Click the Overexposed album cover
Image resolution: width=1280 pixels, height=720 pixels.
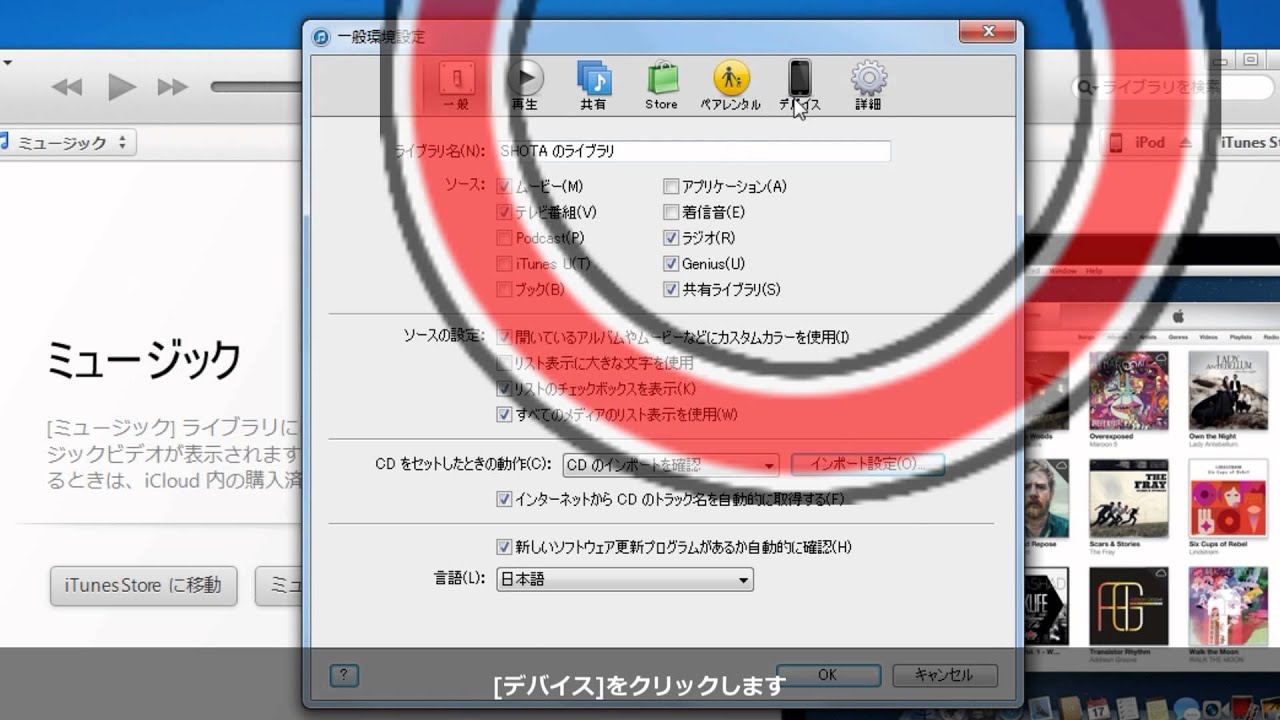1128,390
